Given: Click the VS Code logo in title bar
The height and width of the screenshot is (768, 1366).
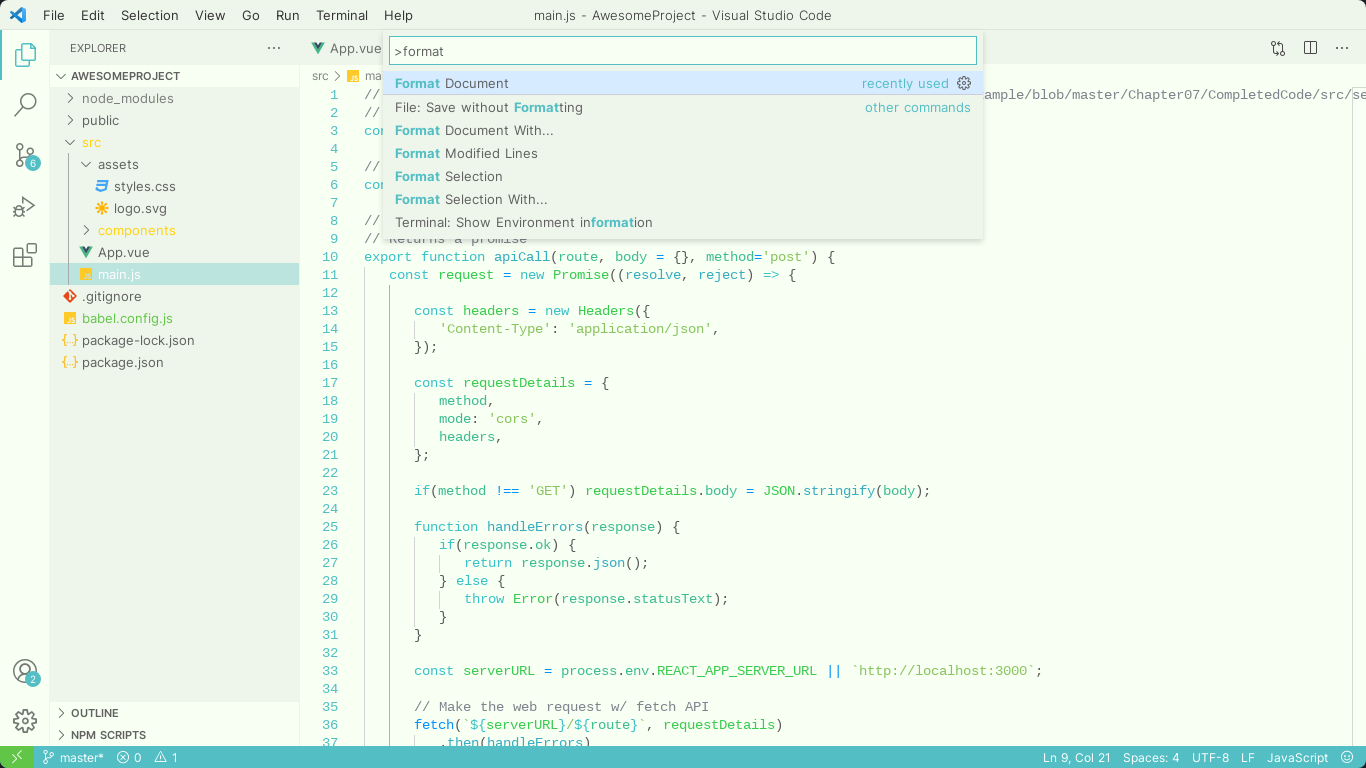Looking at the screenshot, I should tap(17, 15).
